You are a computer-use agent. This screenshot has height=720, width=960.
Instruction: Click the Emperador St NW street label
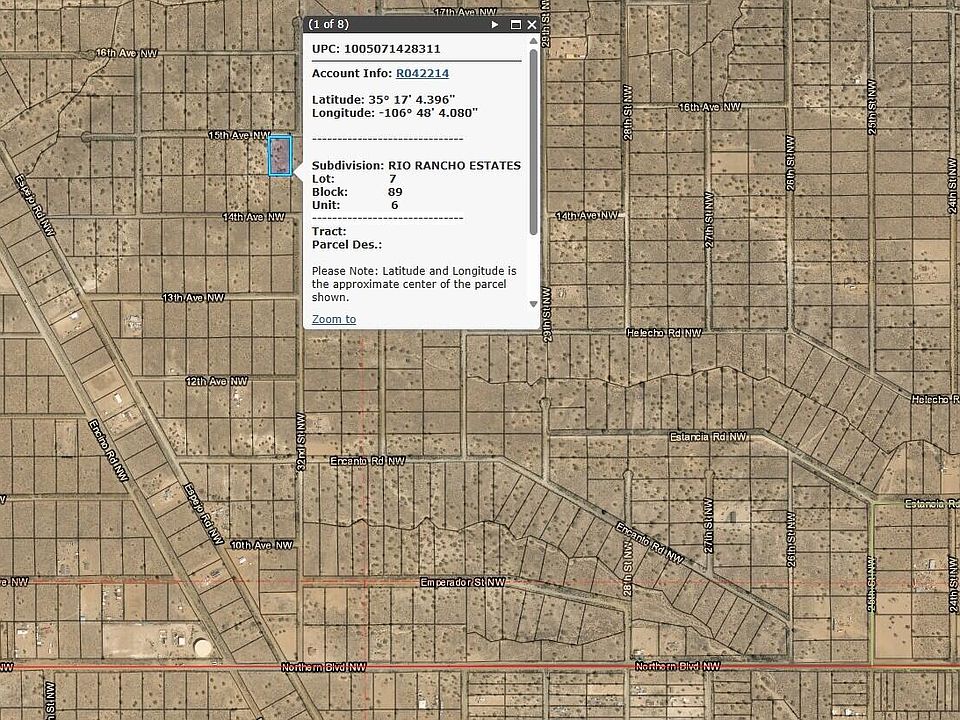(x=462, y=581)
